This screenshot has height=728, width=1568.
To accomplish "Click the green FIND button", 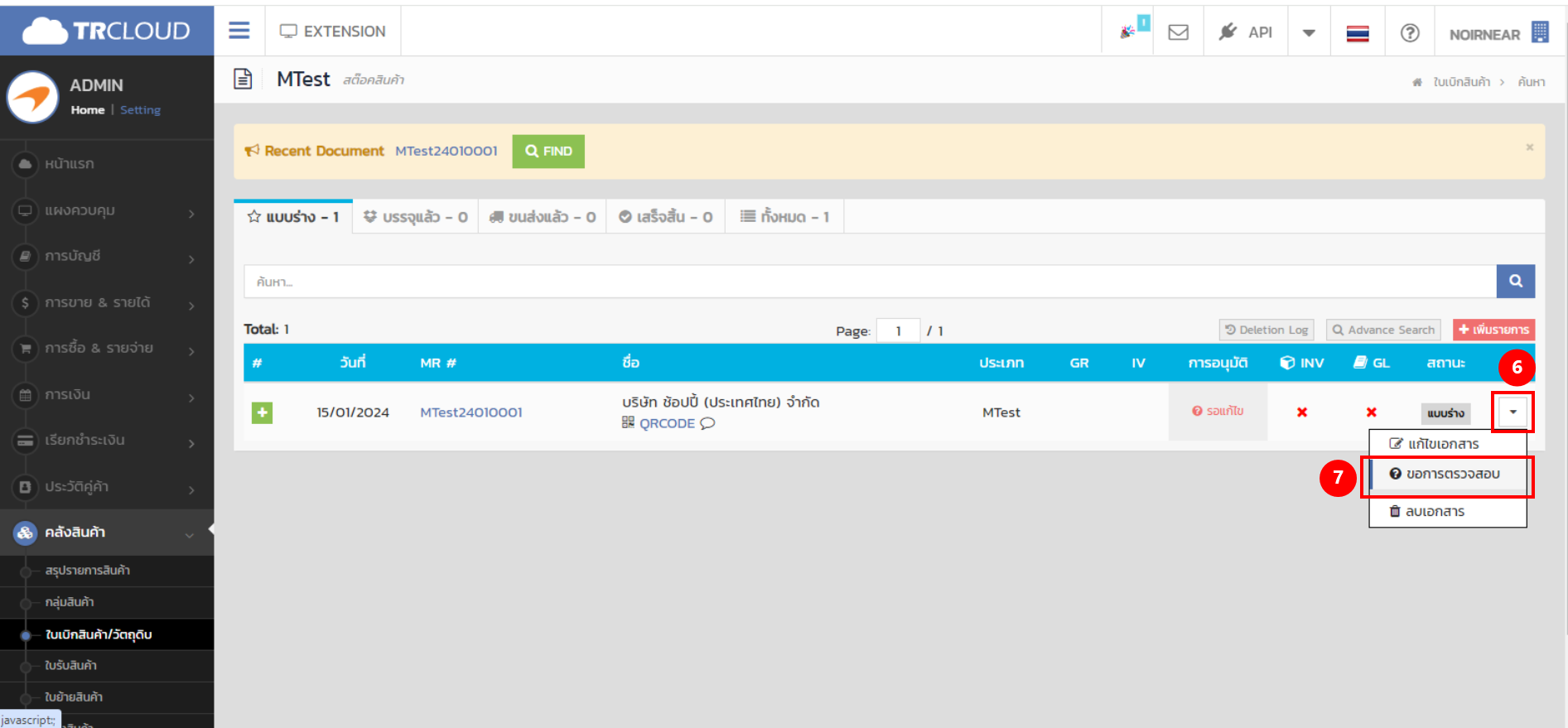I will (x=548, y=152).
